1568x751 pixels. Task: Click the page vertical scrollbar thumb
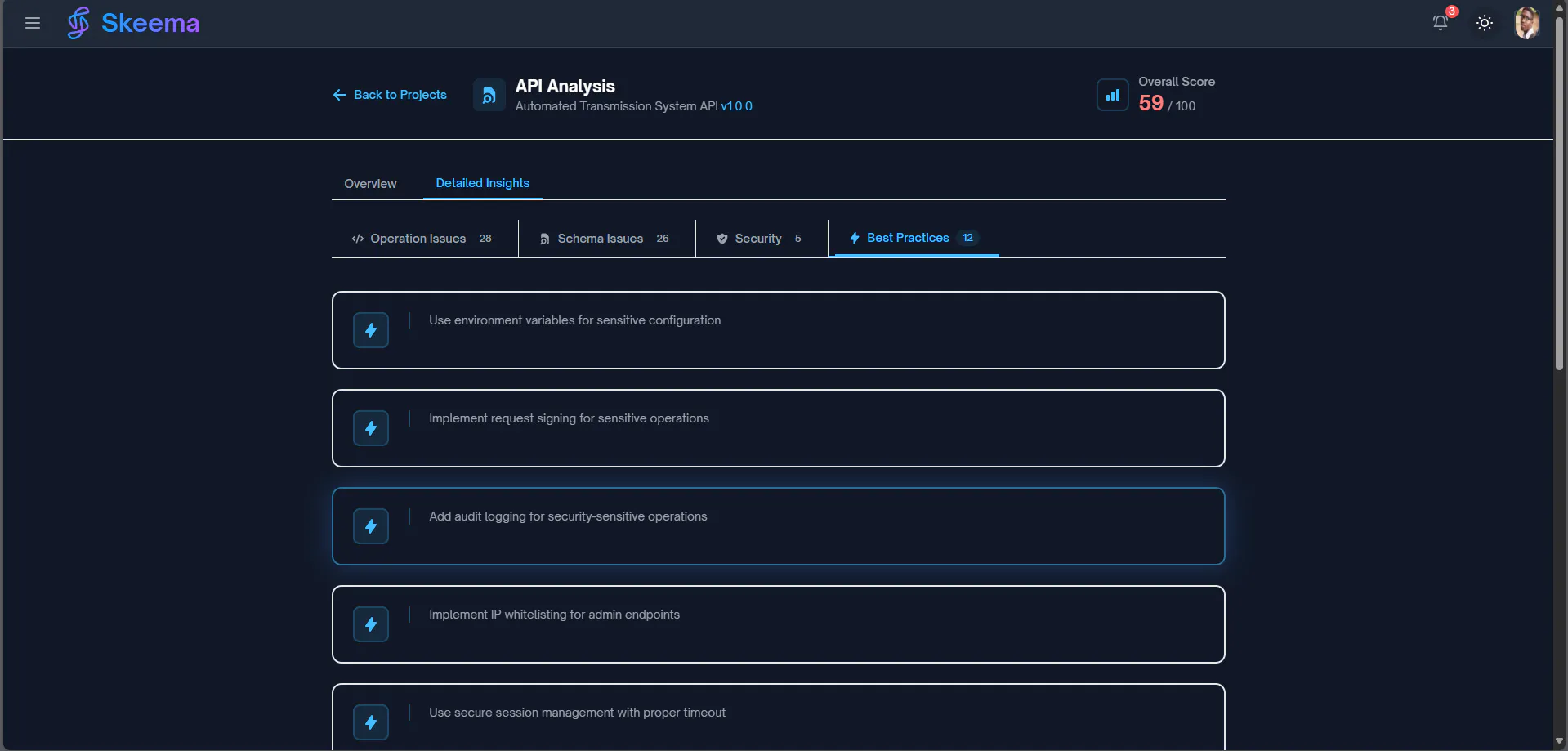(x=1560, y=194)
